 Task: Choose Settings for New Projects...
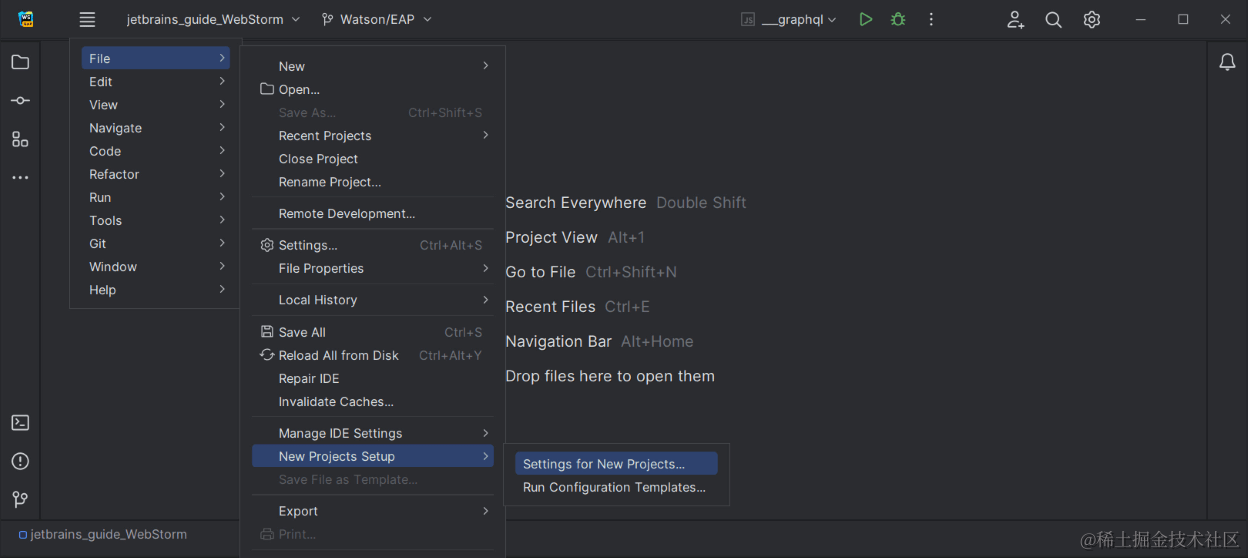(616, 464)
